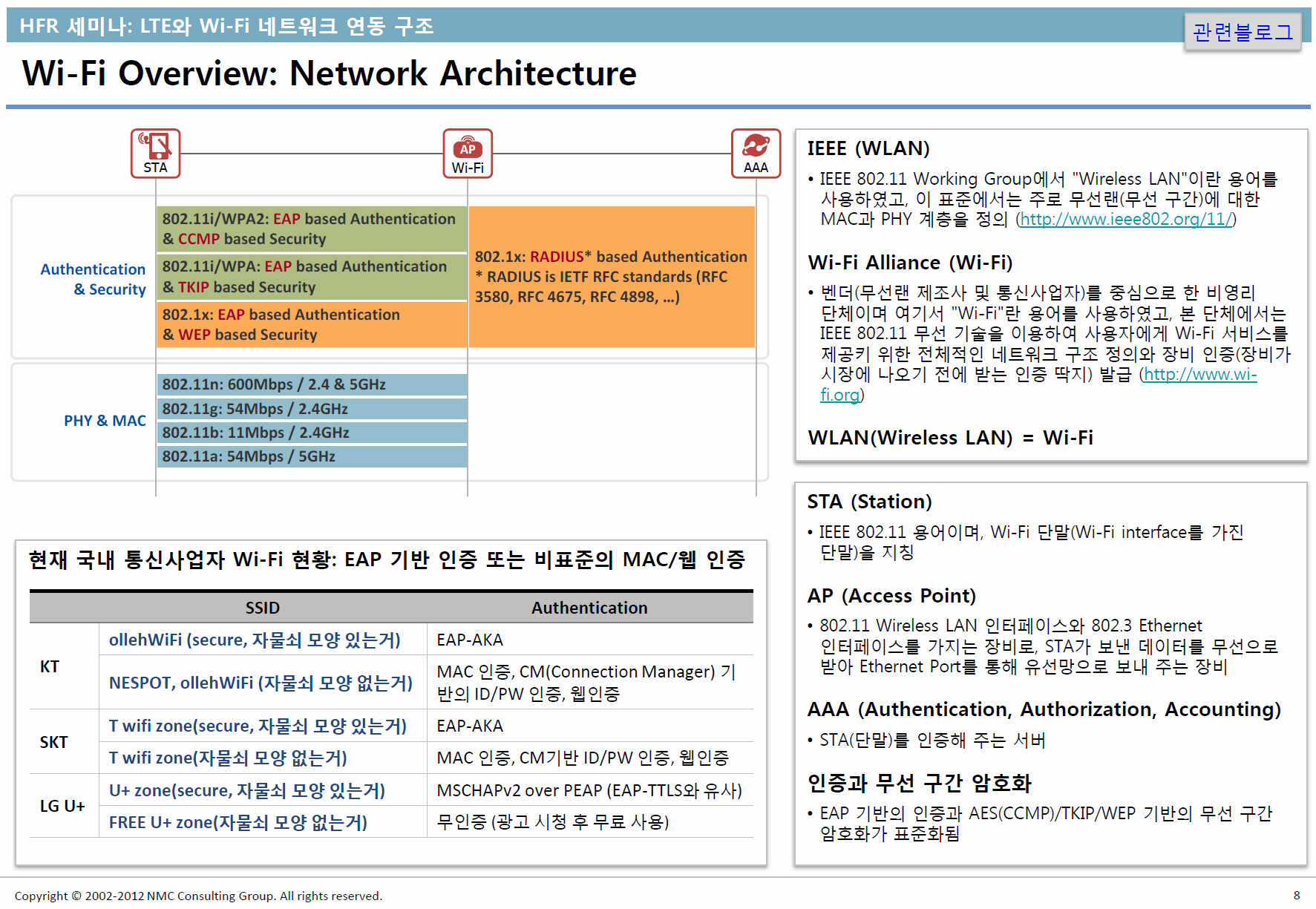Click ollehWiFi (secure) SSID cell

(x=263, y=640)
